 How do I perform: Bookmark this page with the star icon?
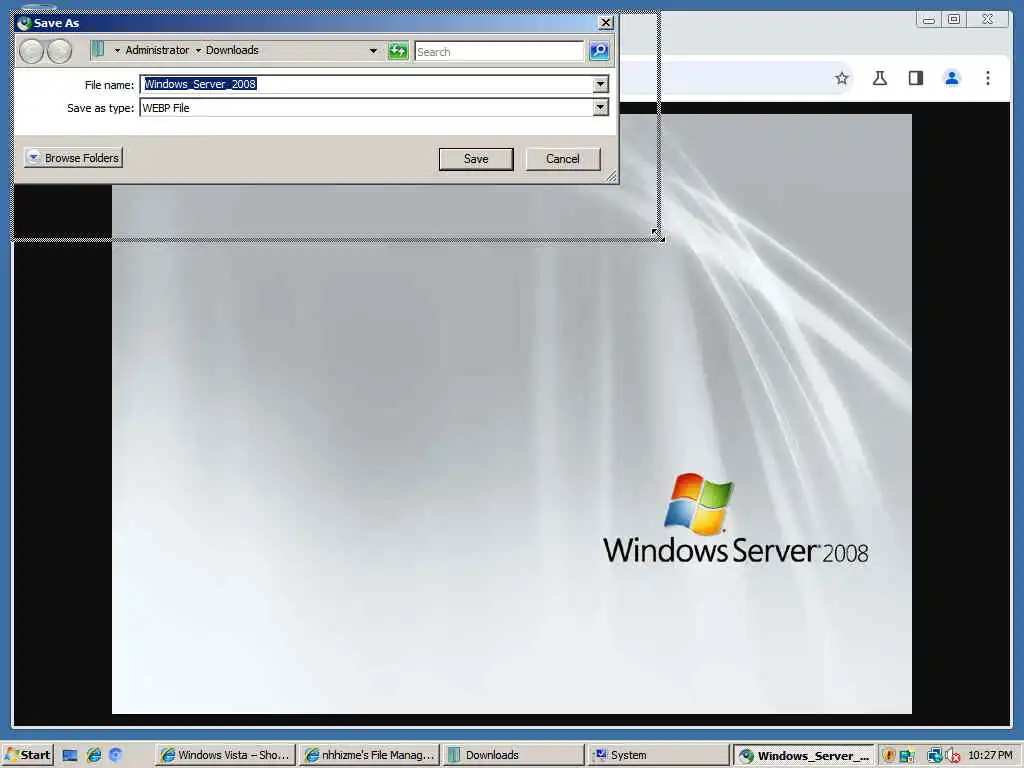pyautogui.click(x=842, y=78)
